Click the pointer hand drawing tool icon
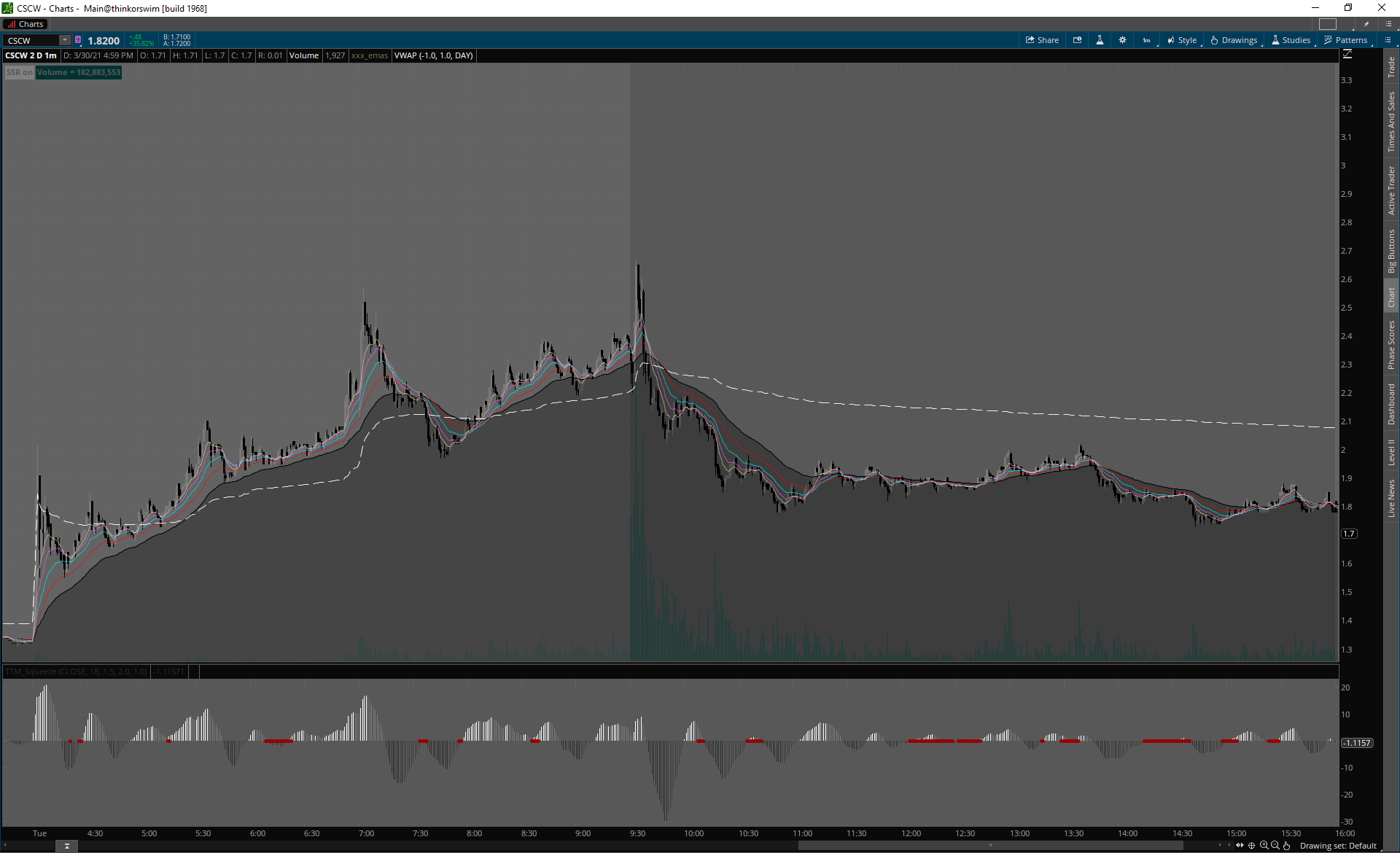This screenshot has width=1400, height=853. [x=1287, y=846]
